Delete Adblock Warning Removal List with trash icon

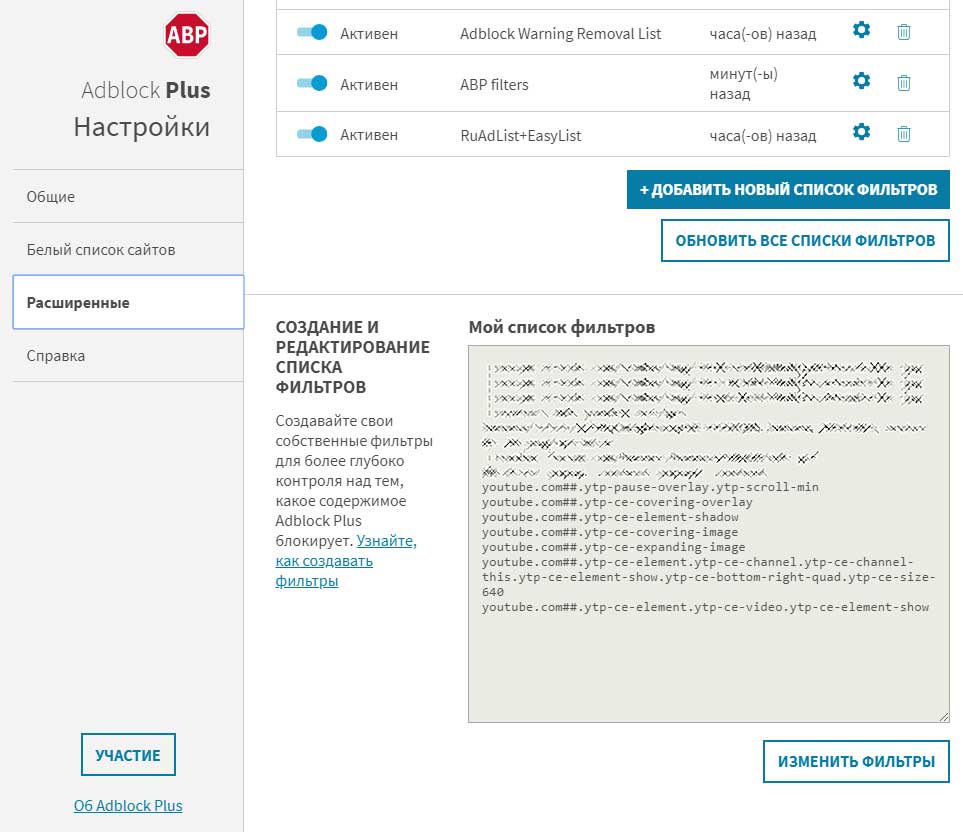click(x=903, y=31)
